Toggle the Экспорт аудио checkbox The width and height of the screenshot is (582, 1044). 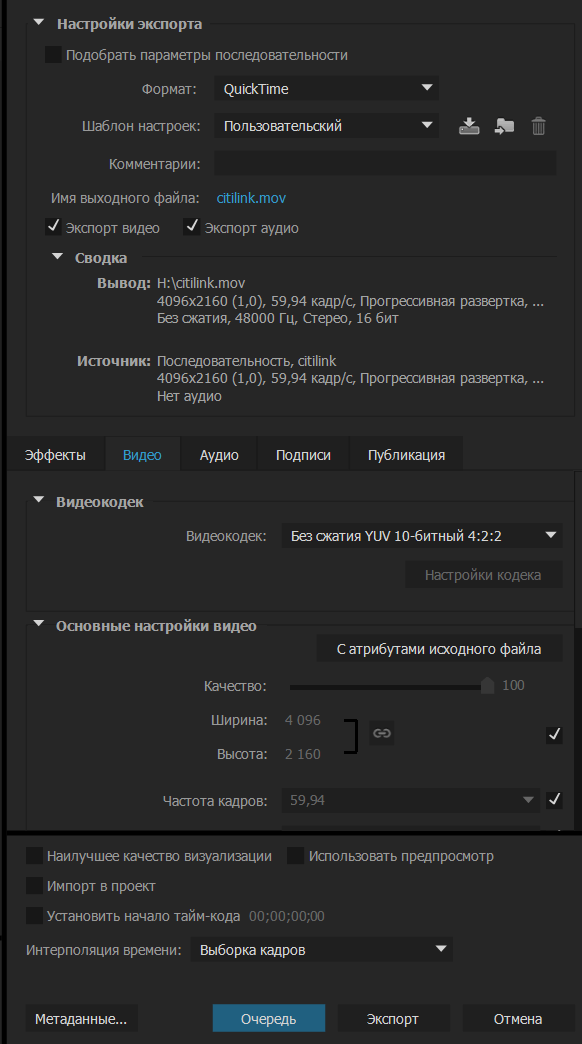192,227
